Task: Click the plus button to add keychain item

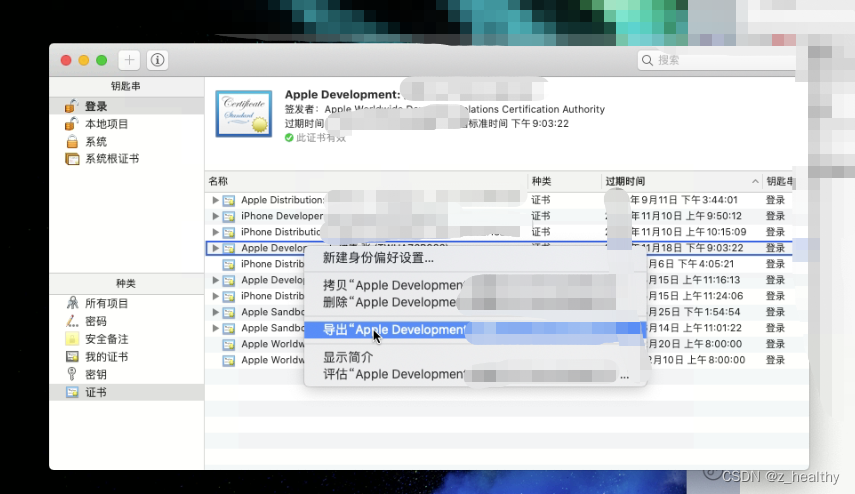Action: point(129,60)
